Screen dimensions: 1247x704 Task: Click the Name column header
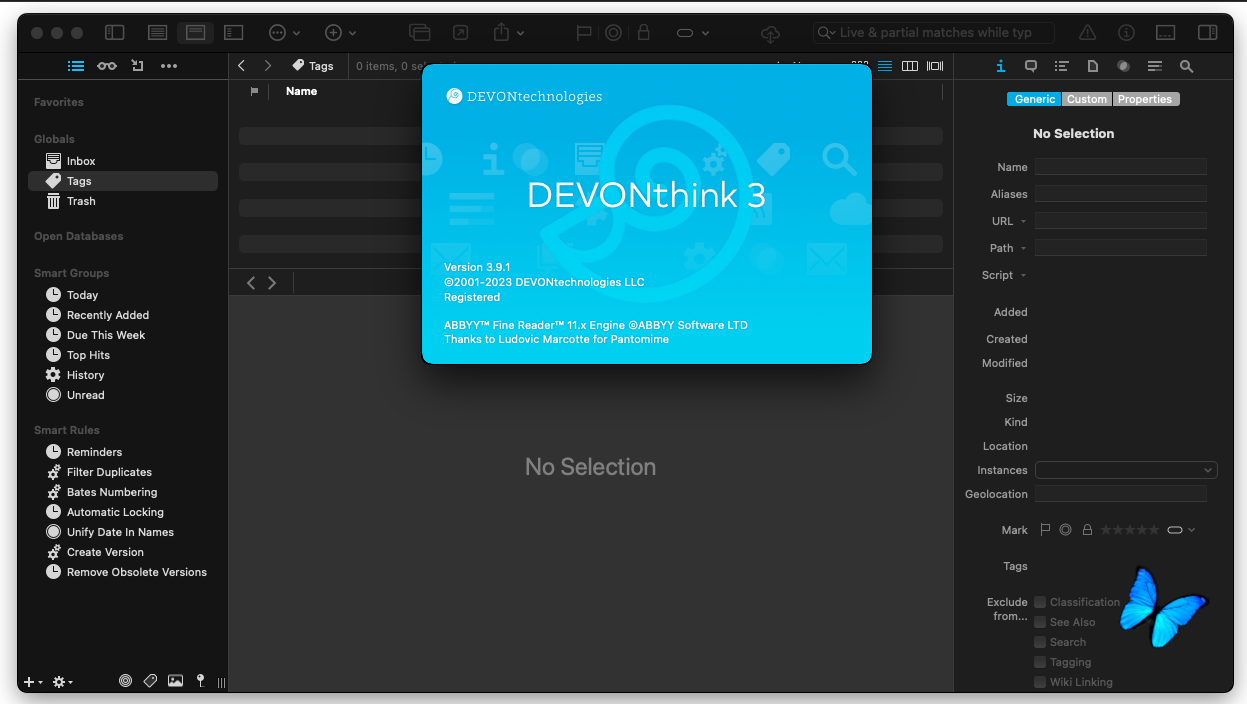(301, 91)
